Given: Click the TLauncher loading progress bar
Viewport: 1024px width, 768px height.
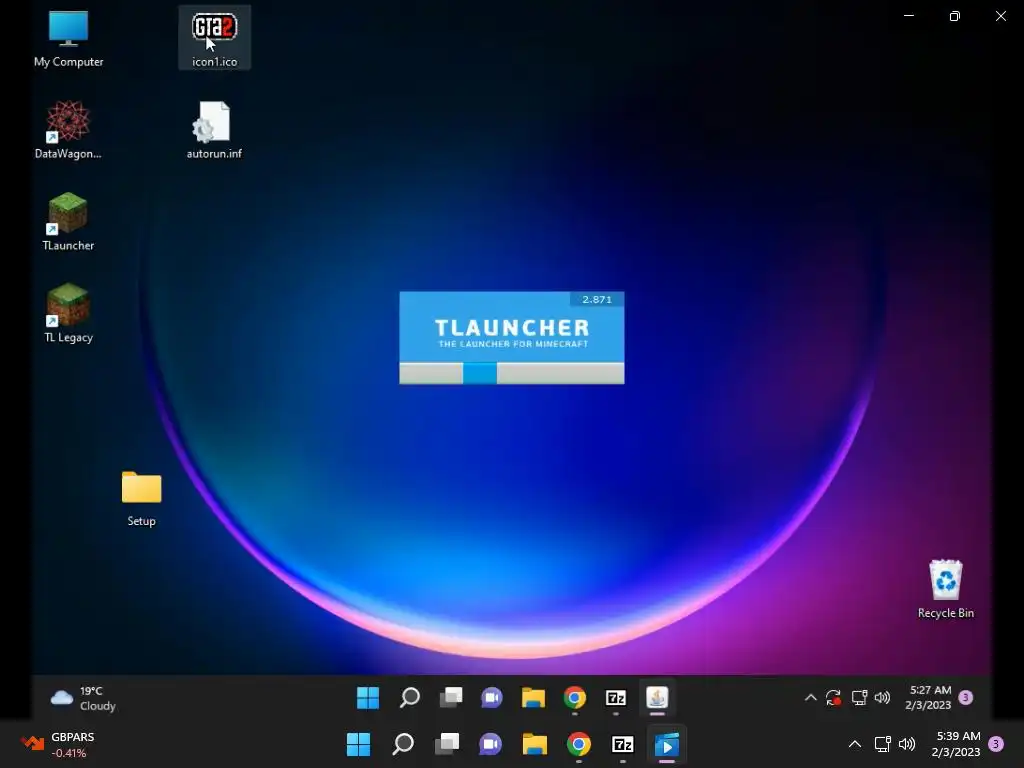Looking at the screenshot, I should pos(511,373).
